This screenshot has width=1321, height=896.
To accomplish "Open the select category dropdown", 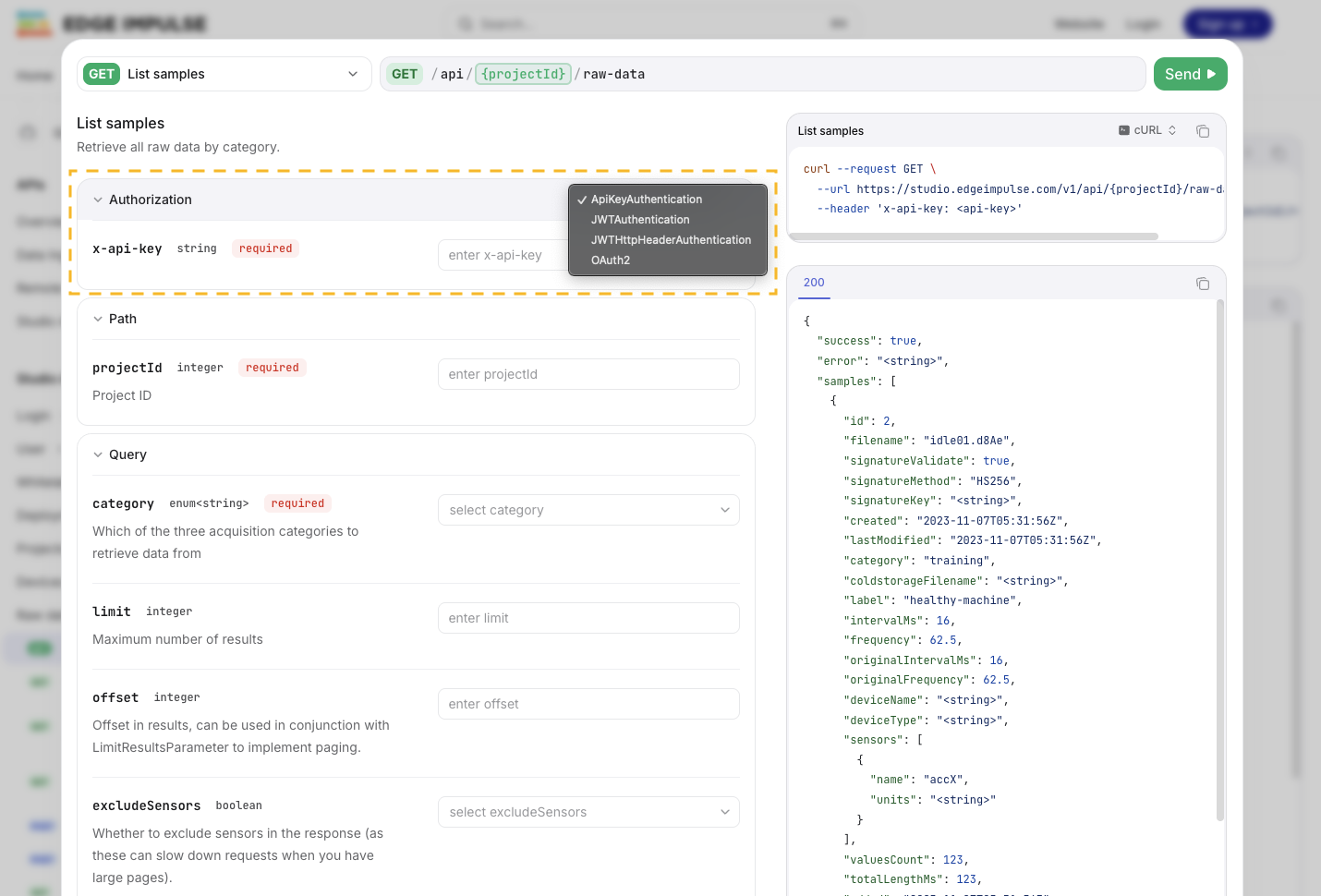I will pyautogui.click(x=588, y=510).
